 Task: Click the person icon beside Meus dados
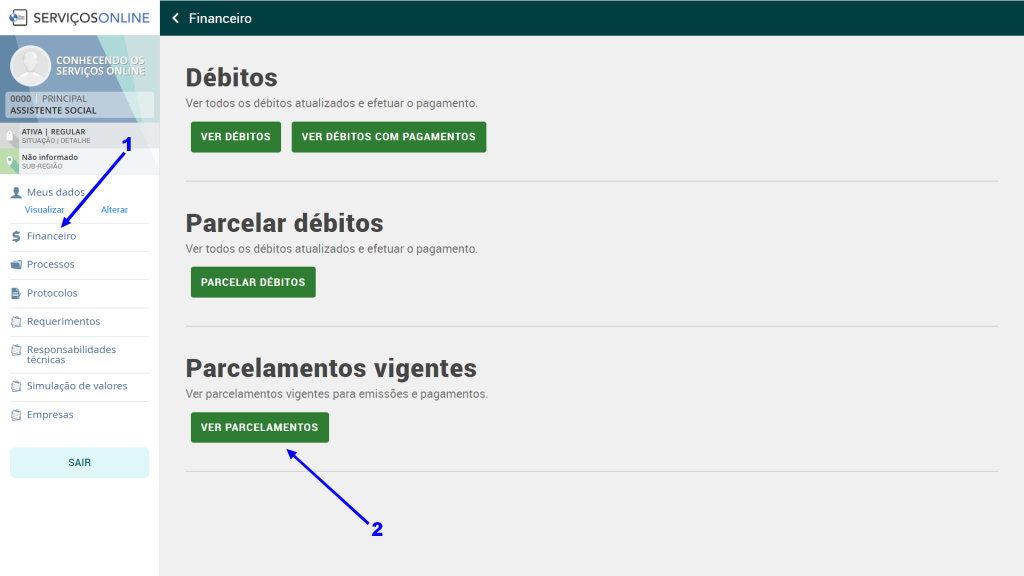tap(16, 192)
